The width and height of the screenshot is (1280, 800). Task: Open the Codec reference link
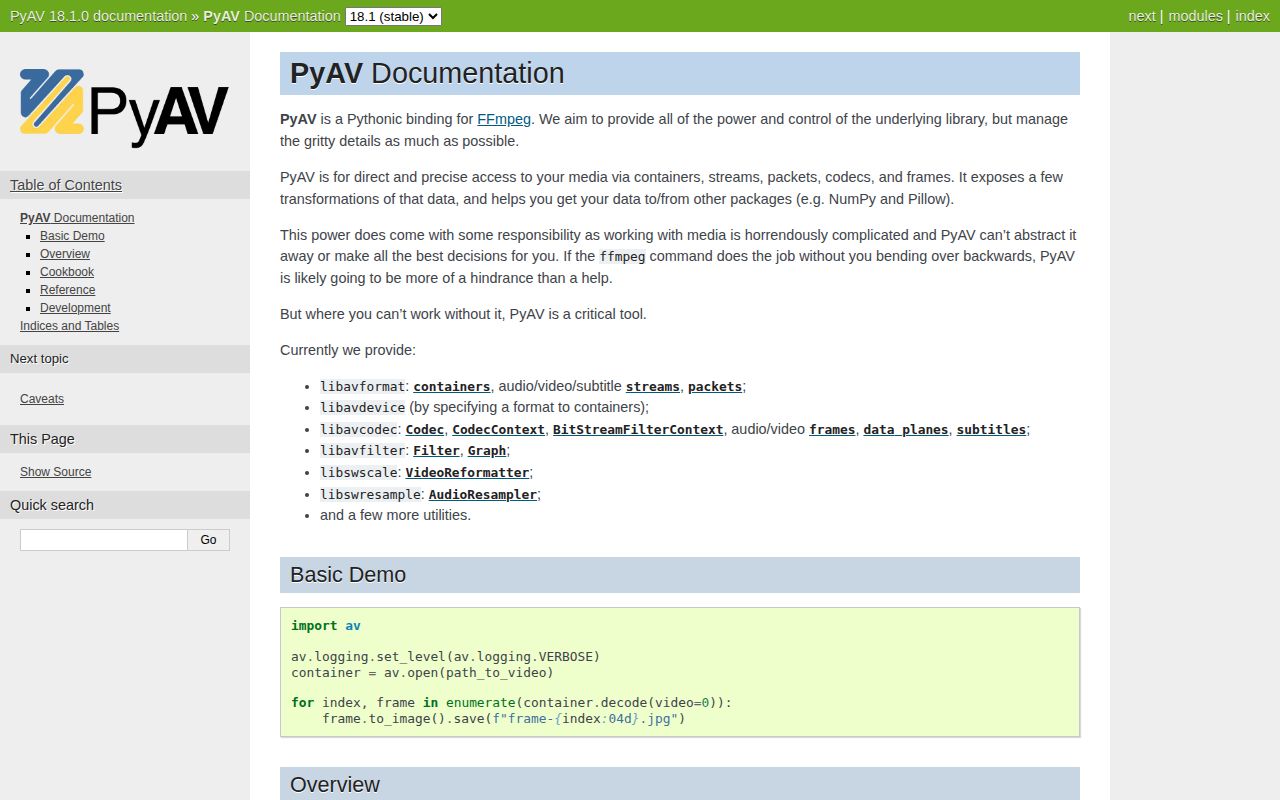pyautogui.click(x=425, y=430)
